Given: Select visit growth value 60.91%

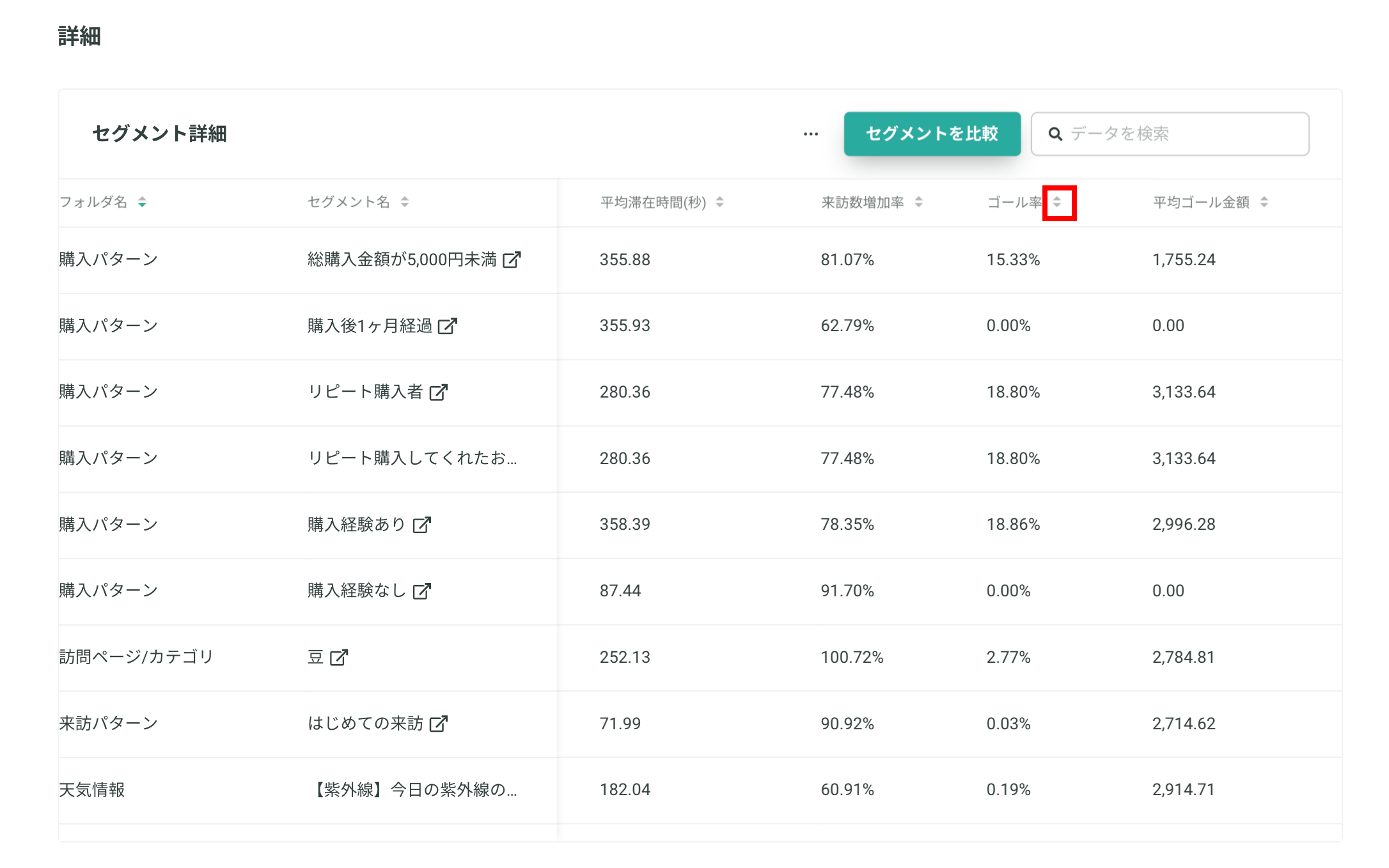Looking at the screenshot, I should (x=847, y=790).
